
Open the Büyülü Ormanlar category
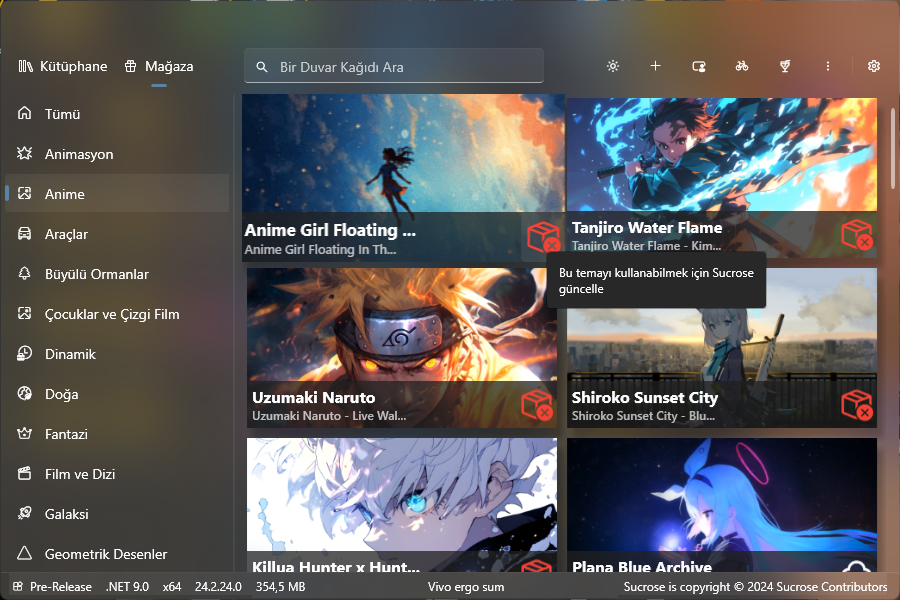point(117,274)
